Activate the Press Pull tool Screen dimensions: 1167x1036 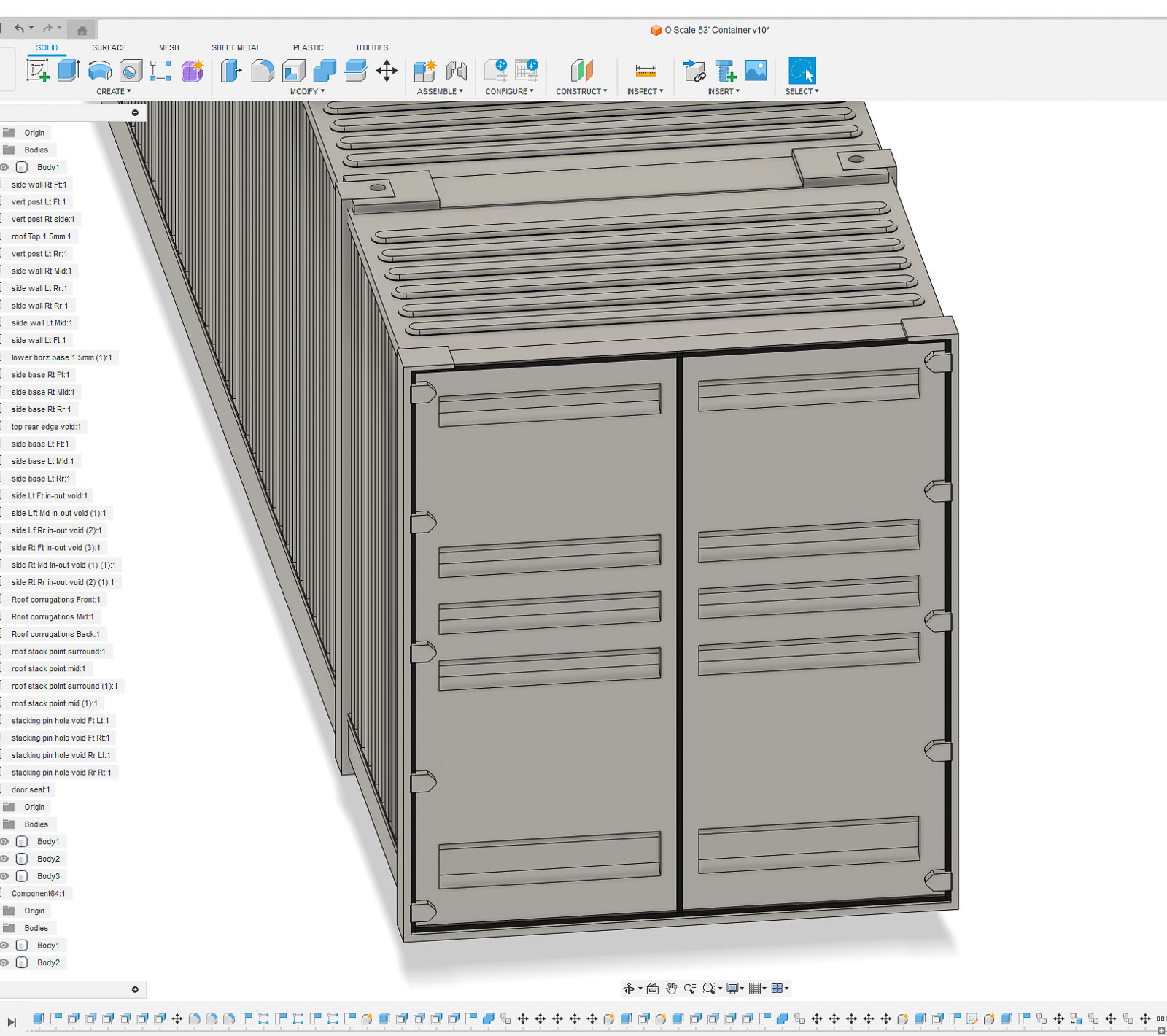tap(231, 71)
